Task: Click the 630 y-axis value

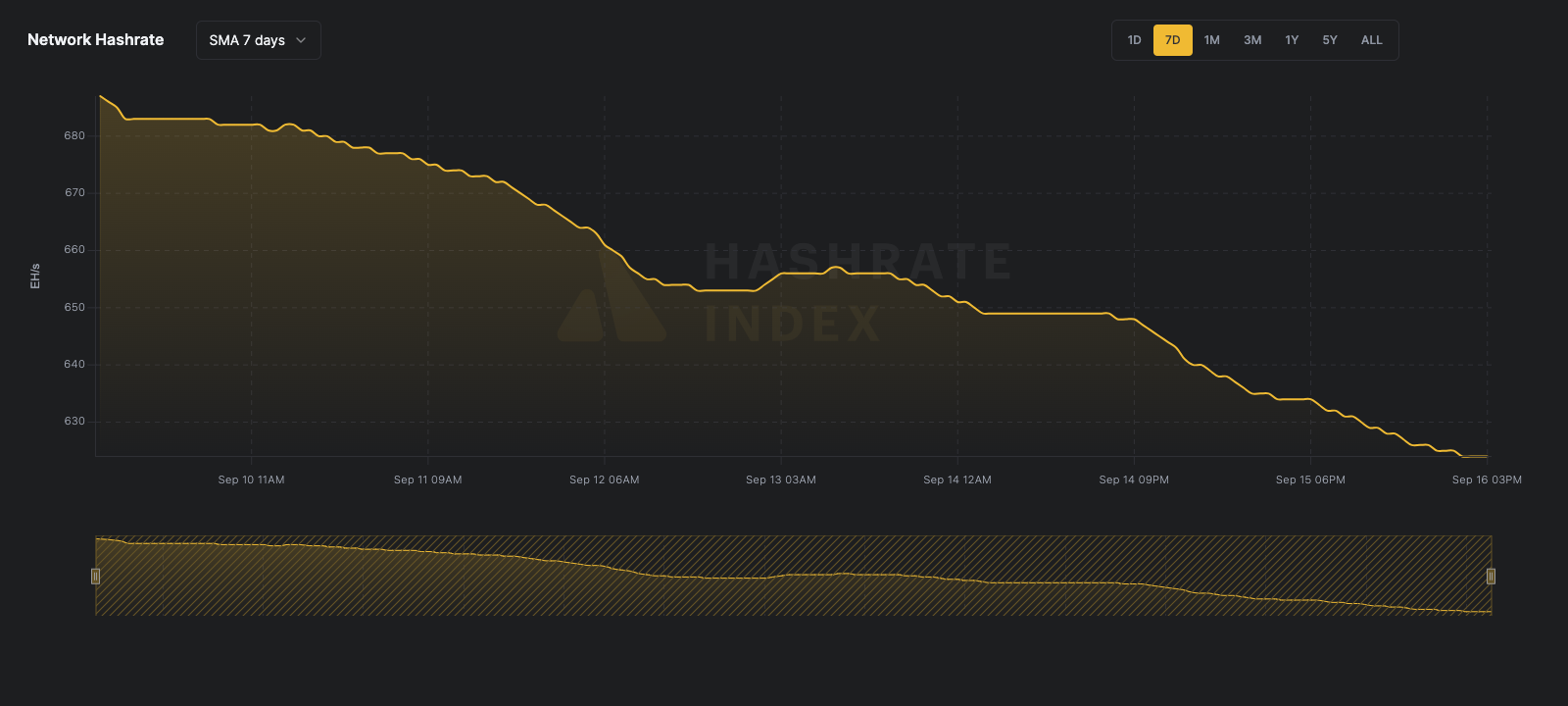Action: coord(74,422)
